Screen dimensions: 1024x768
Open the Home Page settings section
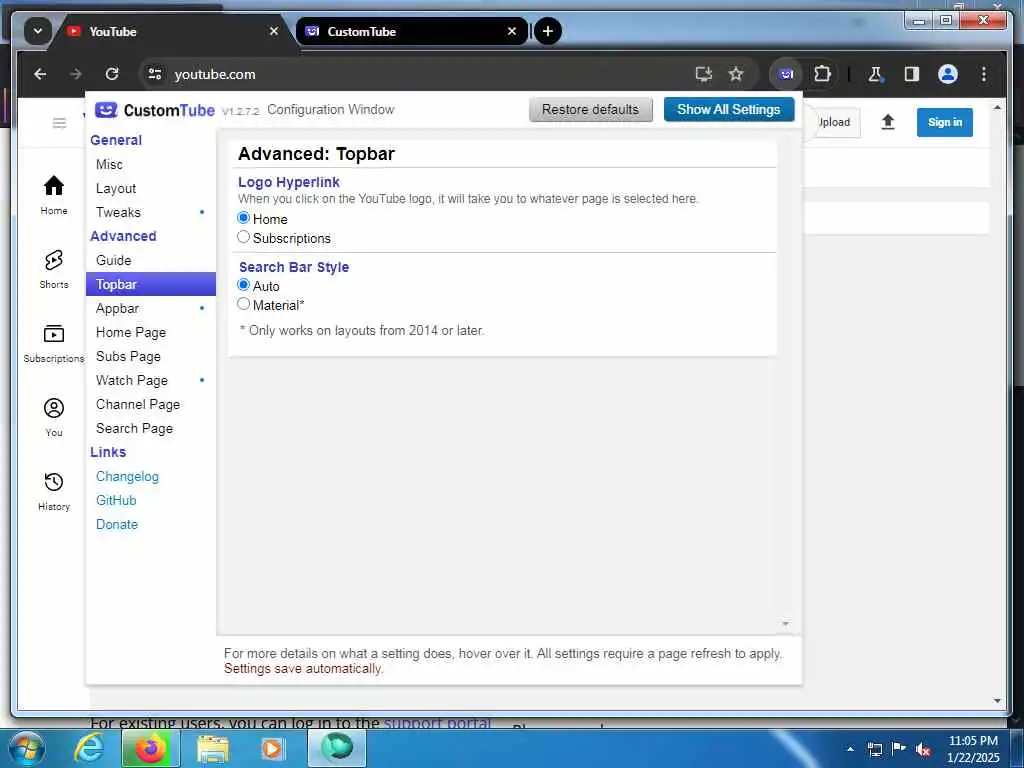151,332
